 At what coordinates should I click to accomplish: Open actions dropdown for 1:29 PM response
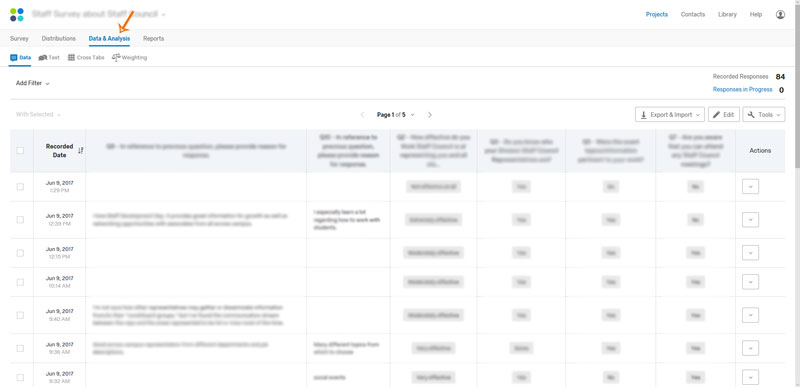pyautogui.click(x=750, y=187)
